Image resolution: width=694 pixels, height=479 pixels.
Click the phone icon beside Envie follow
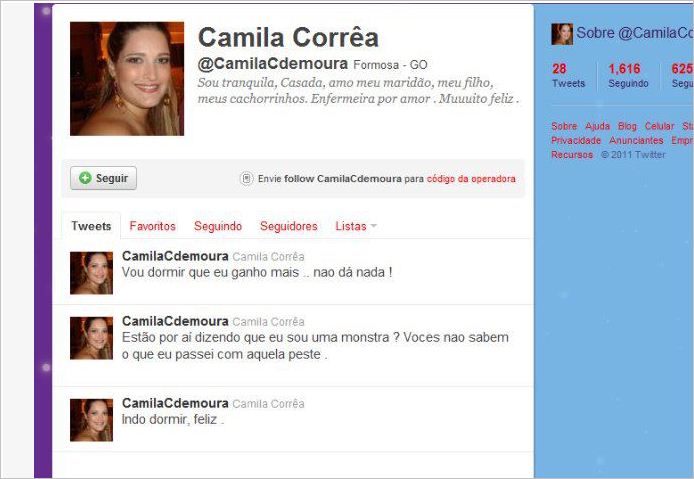pos(247,179)
